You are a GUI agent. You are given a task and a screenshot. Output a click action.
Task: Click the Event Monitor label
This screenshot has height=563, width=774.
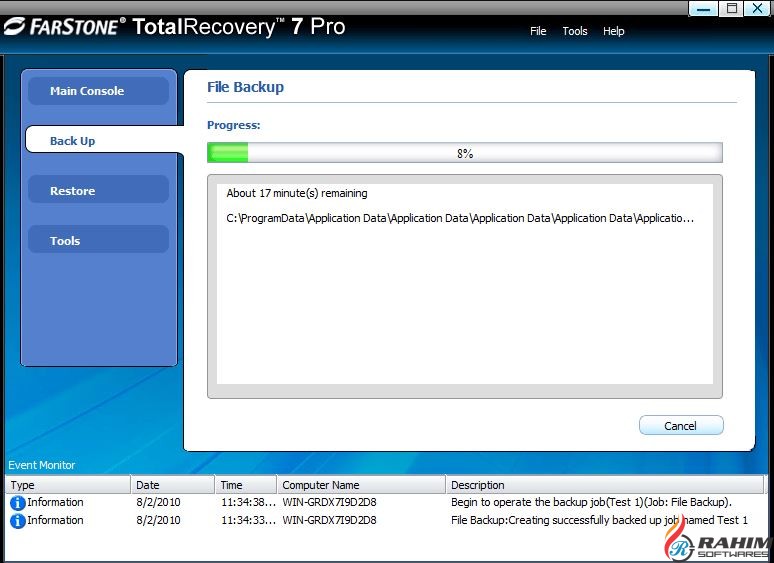pos(42,465)
